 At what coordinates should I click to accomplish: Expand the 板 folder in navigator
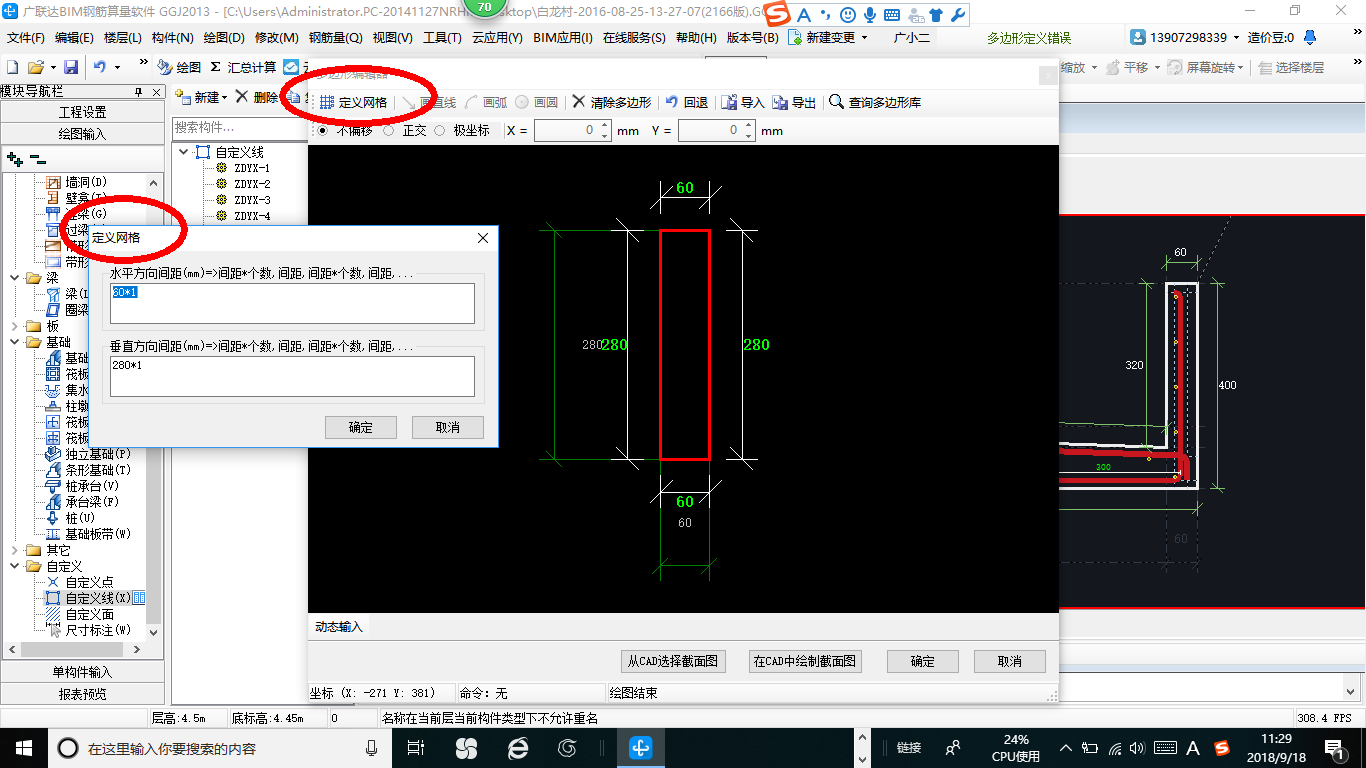click(14, 326)
